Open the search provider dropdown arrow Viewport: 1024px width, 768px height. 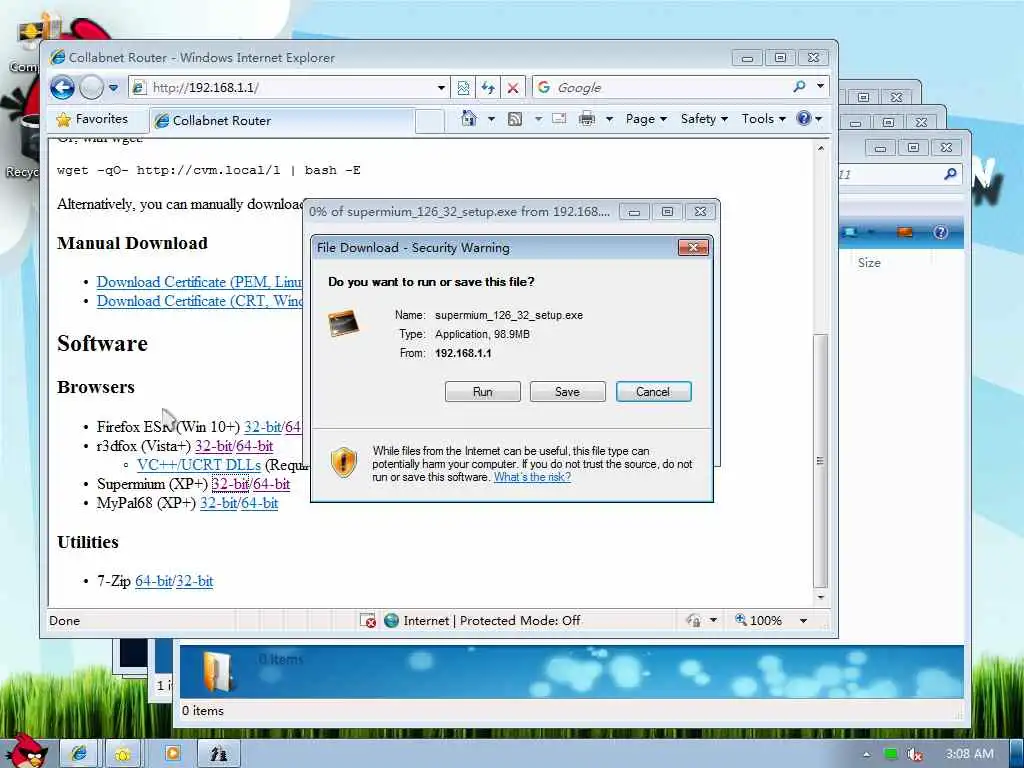(820, 86)
